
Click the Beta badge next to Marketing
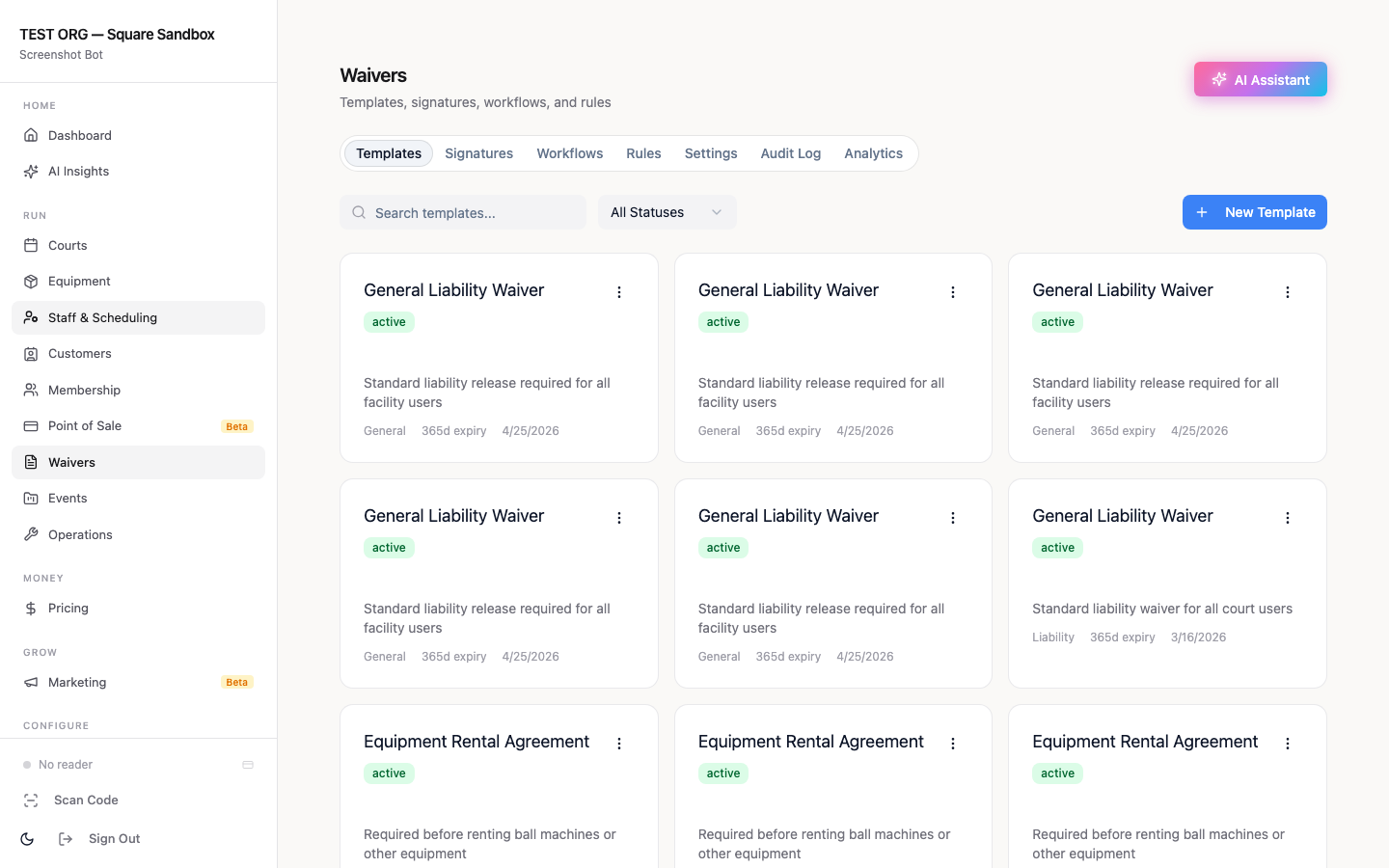point(237,683)
